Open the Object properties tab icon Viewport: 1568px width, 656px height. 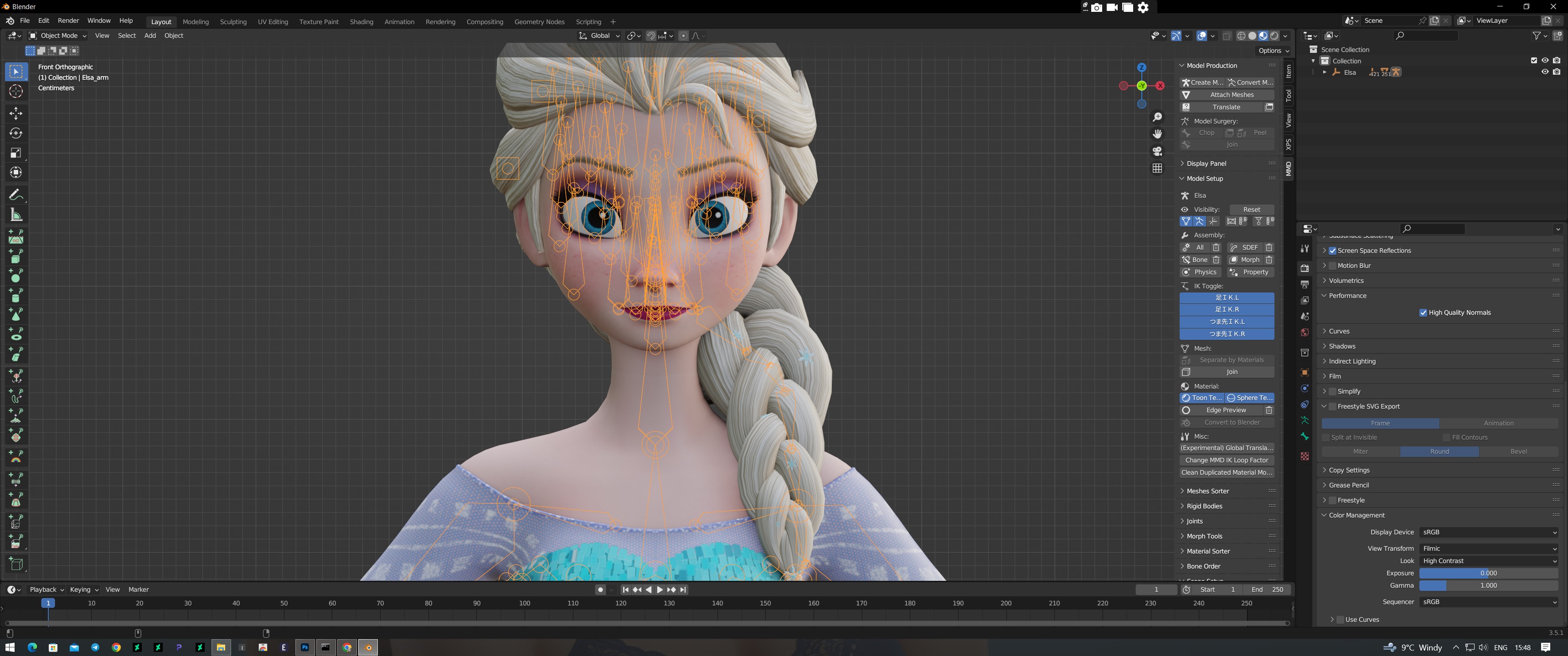1305,373
